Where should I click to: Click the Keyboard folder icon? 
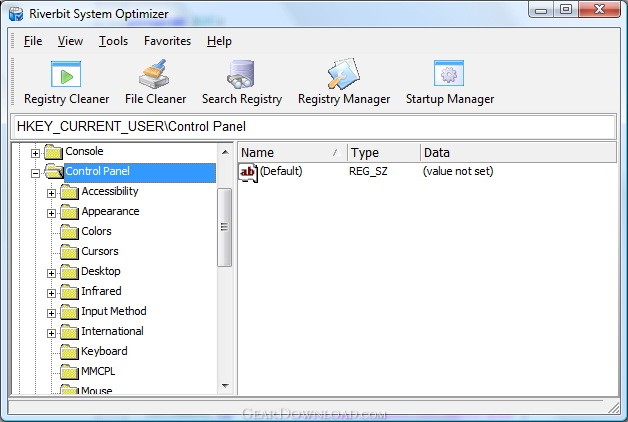coord(69,352)
